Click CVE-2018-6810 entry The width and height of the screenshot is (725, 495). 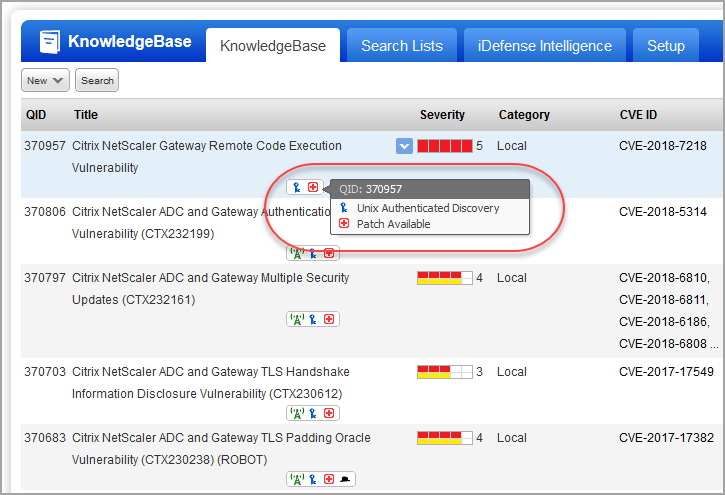tap(663, 278)
